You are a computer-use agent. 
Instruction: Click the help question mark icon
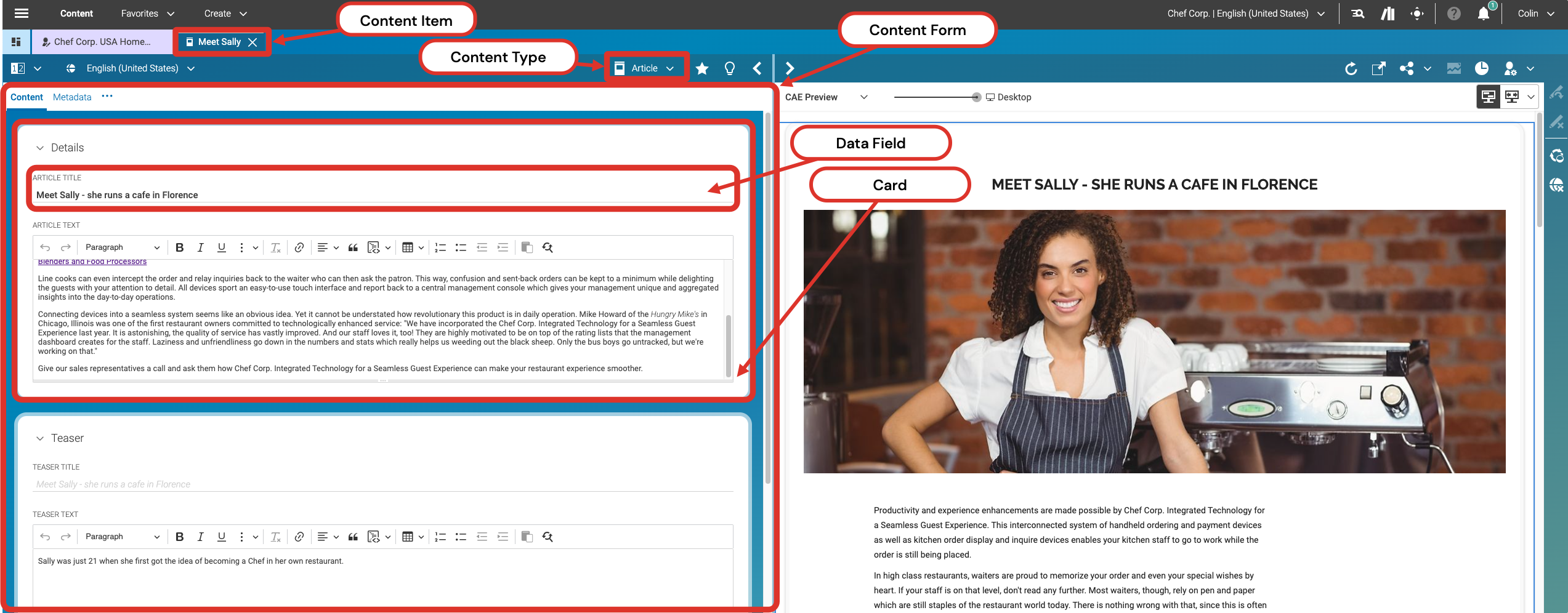tap(1453, 14)
